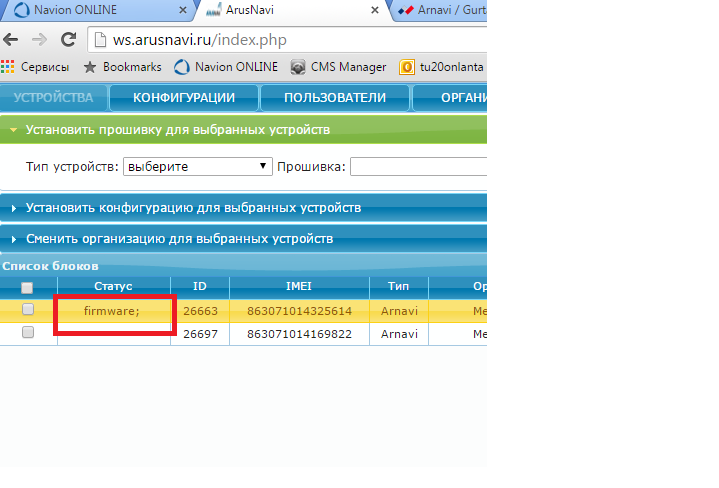Viewport: 719px width, 488px height.
Task: Expand Сменить организацию для выбранных устройств
Action: coord(179,240)
